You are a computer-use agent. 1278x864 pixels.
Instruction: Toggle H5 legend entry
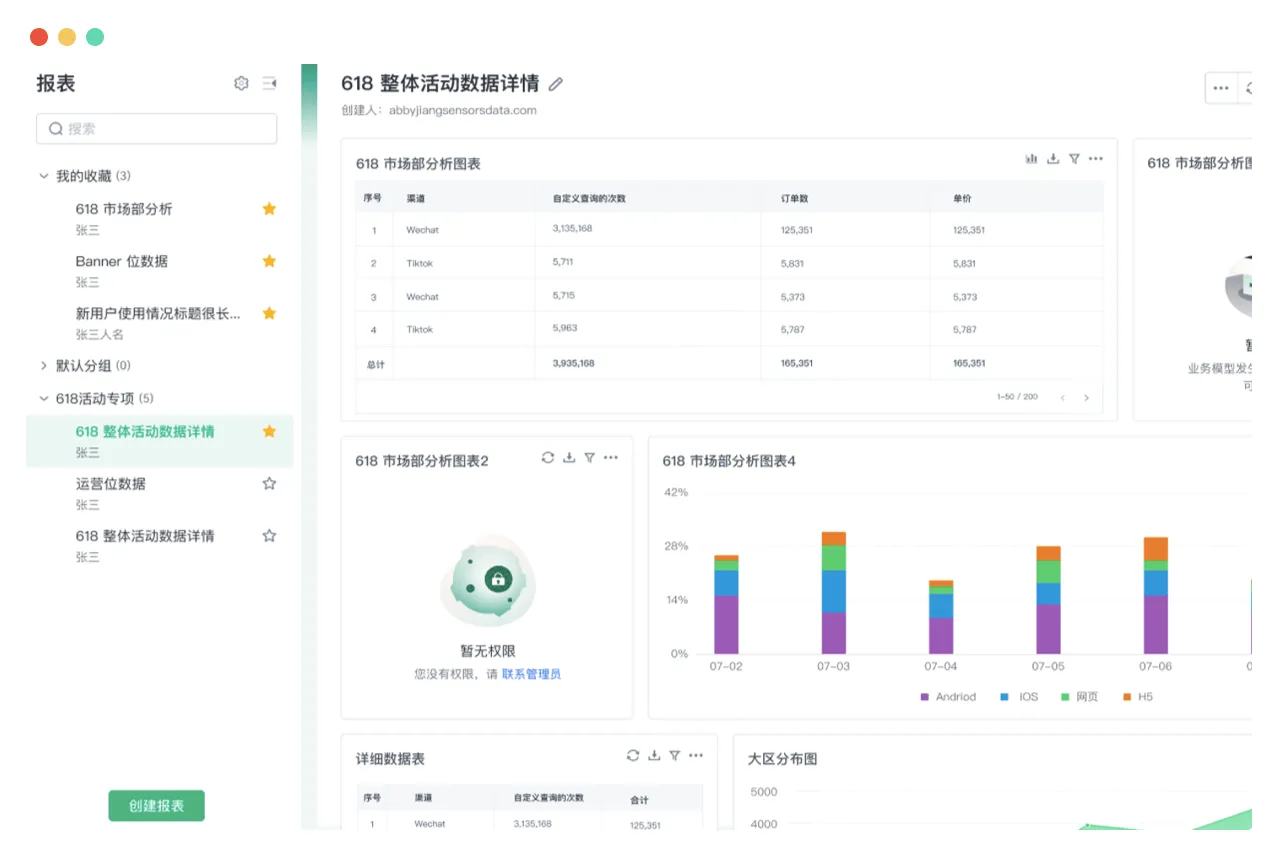pos(1137,697)
